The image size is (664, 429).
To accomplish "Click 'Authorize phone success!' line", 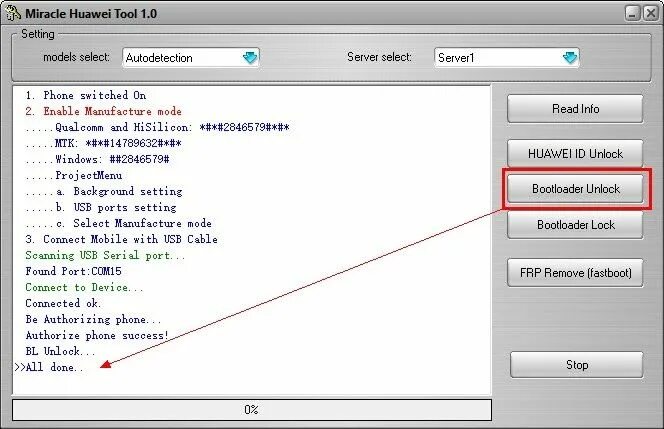I will (97, 335).
